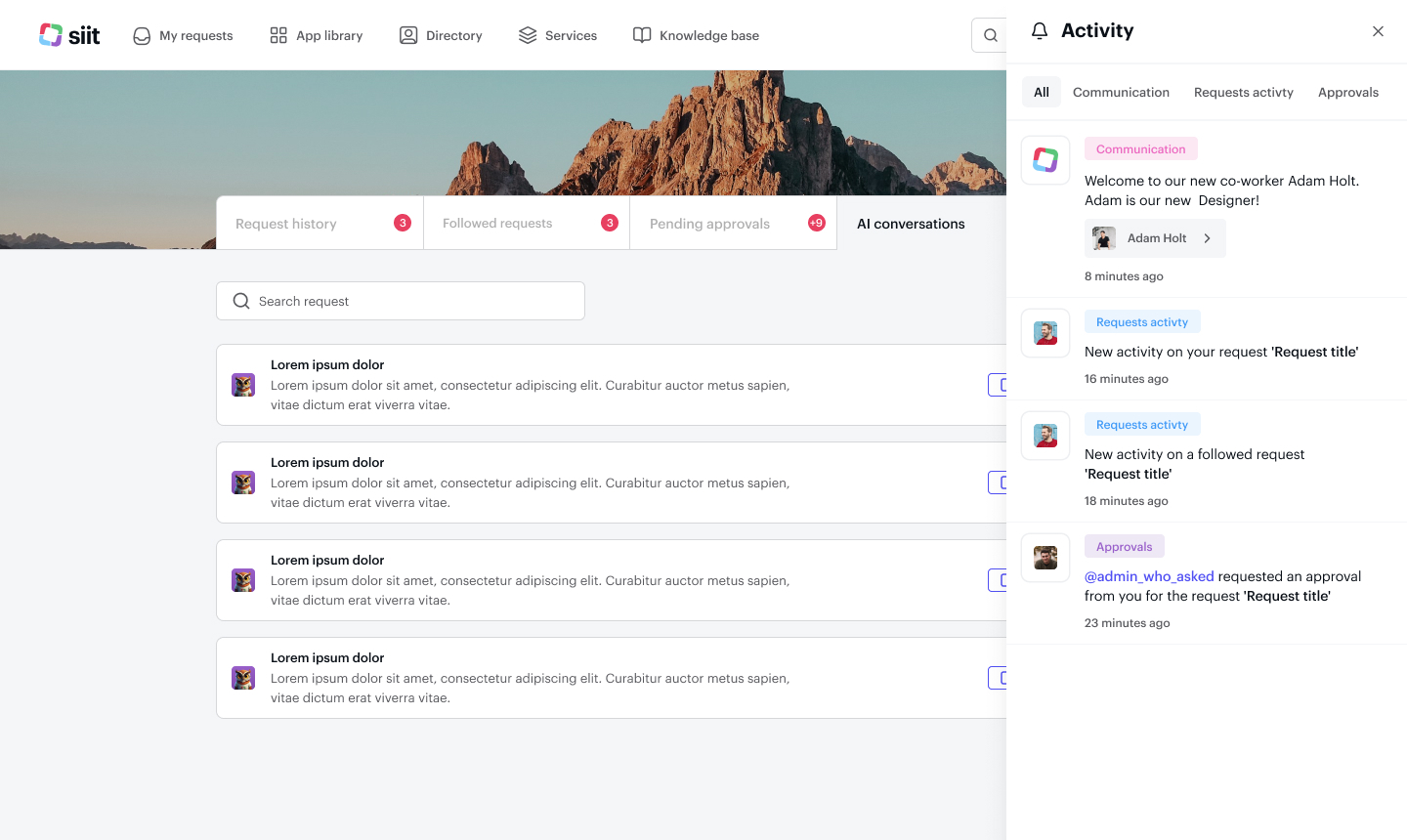Follow the @admin_who_asked mention link
This screenshot has width=1407, height=840.
click(x=1149, y=576)
